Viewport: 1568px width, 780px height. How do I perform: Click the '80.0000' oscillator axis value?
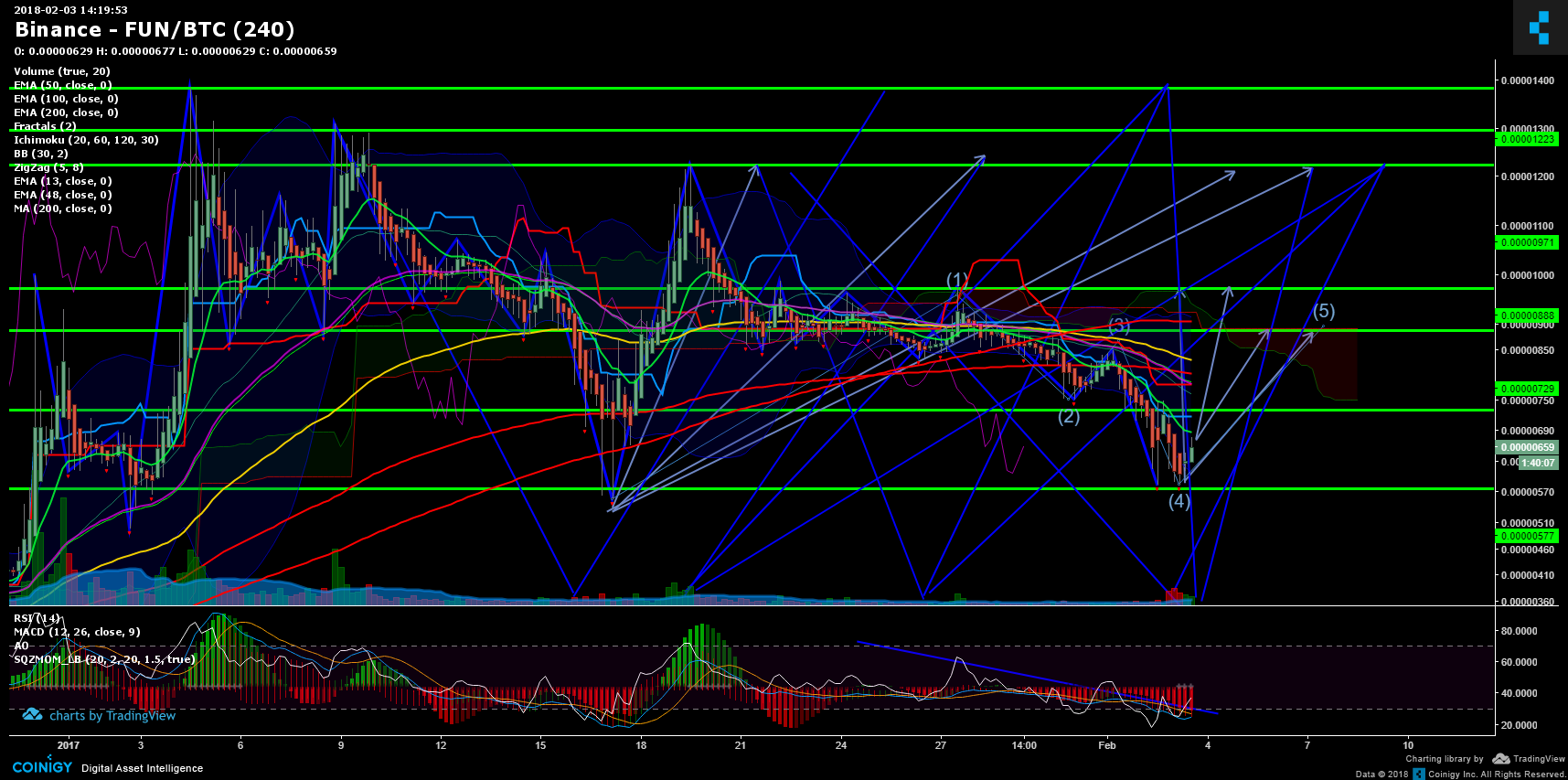(1519, 631)
